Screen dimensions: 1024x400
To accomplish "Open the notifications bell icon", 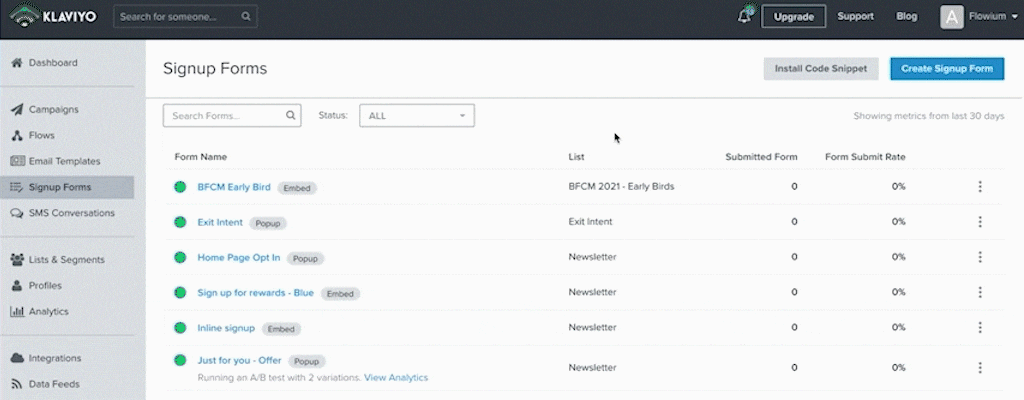I will pos(744,16).
